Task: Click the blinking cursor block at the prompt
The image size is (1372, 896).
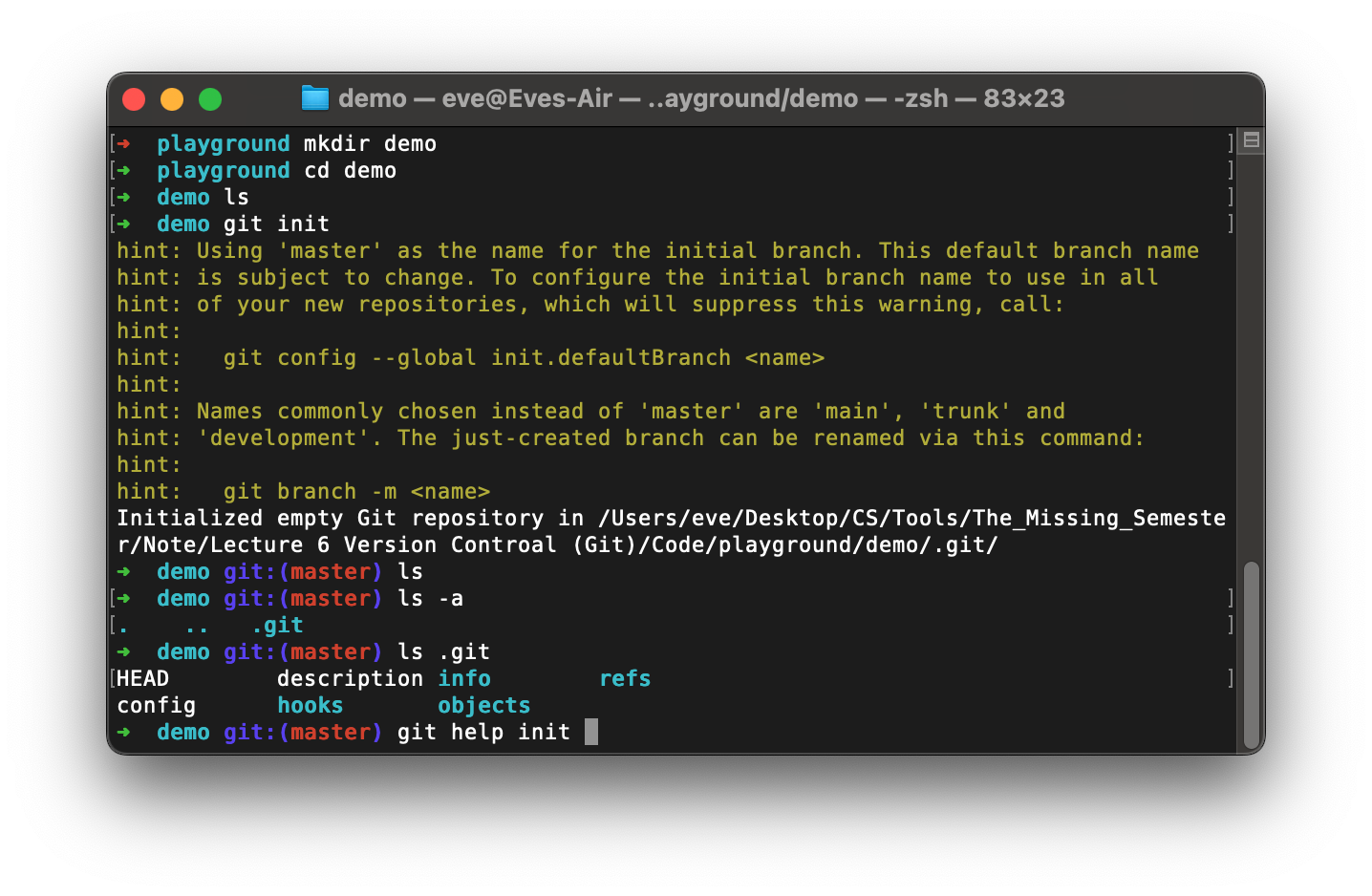Action: (591, 732)
